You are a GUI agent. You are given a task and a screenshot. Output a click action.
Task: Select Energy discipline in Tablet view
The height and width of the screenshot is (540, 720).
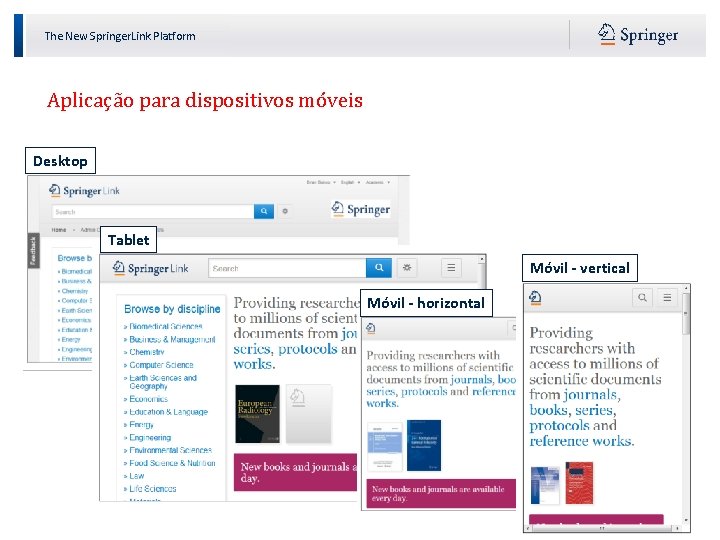tap(141, 425)
